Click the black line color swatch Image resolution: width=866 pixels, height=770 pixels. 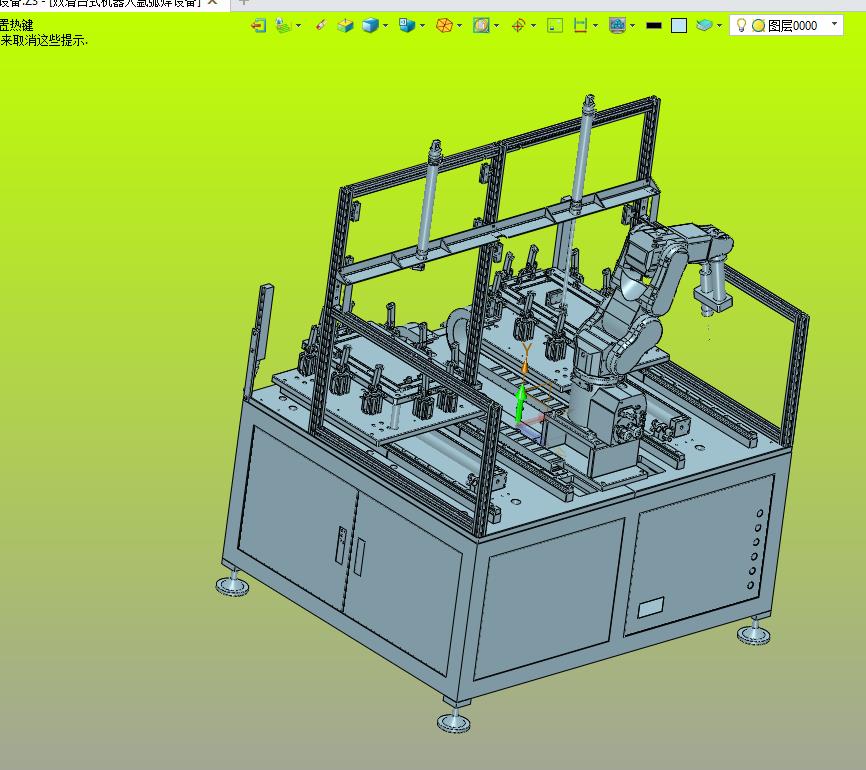click(x=654, y=25)
